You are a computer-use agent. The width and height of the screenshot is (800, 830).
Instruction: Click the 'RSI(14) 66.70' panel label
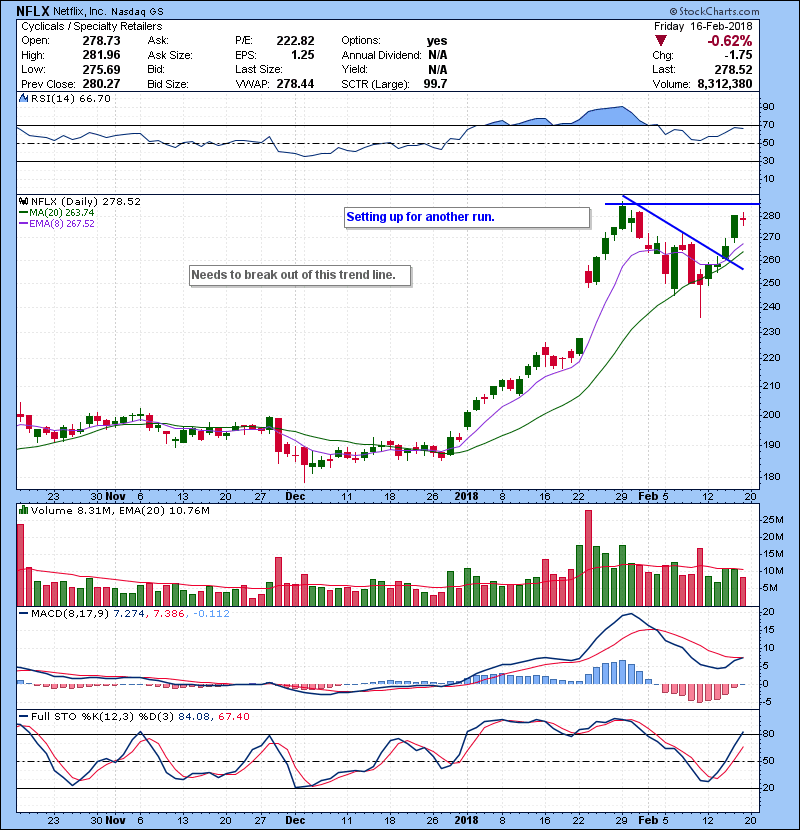pyautogui.click(x=70, y=98)
